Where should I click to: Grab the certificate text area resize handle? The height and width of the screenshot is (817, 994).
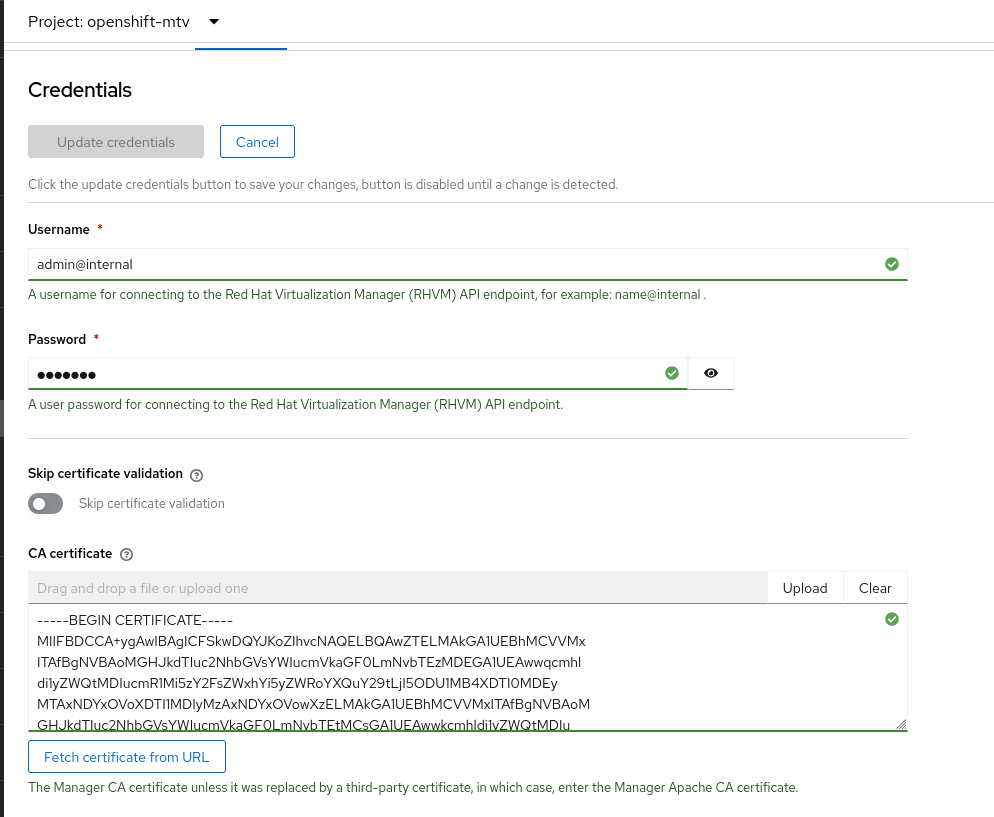click(901, 724)
